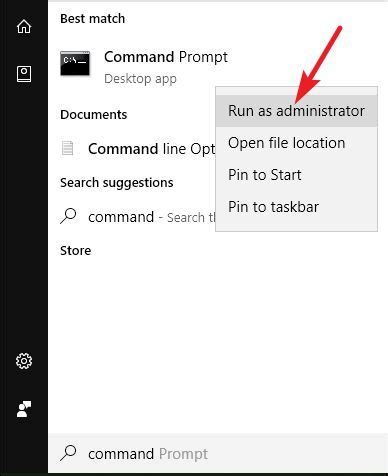
Task: Click the Command Prompt app icon
Action: click(x=75, y=63)
